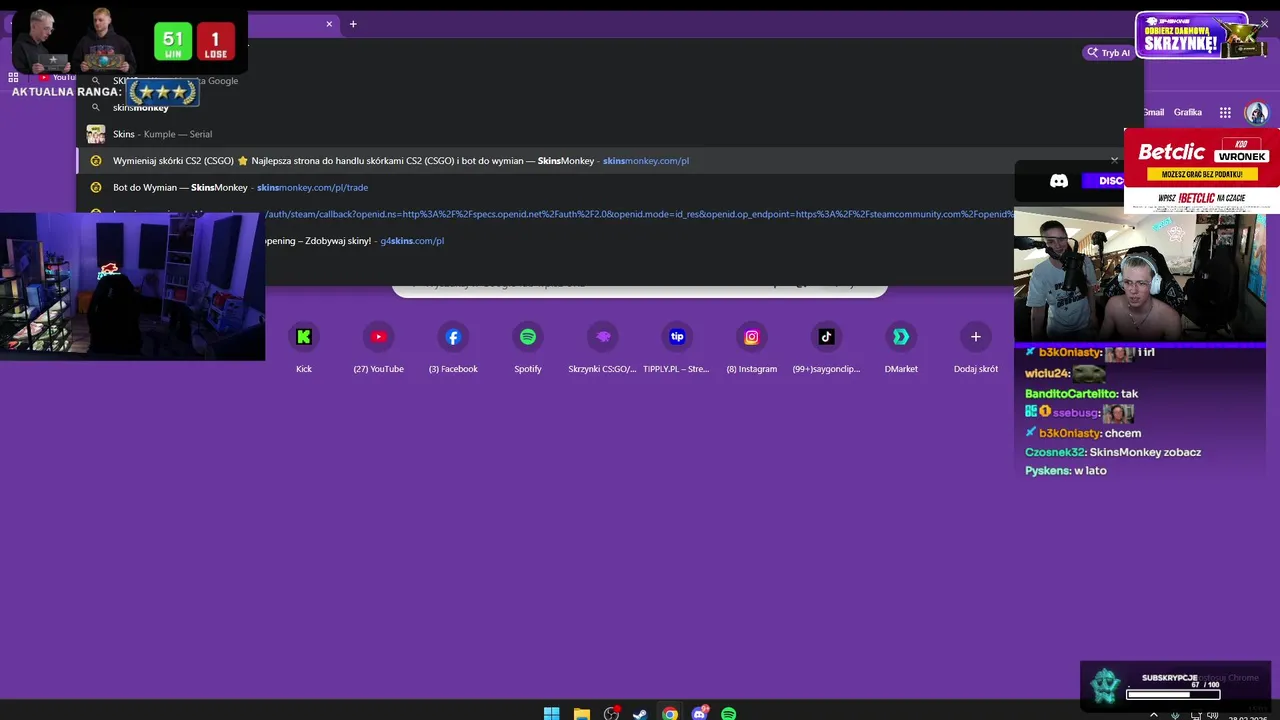Screen dimensions: 1280x720
Task: Open Chrome from the taskbar
Action: (x=670, y=713)
